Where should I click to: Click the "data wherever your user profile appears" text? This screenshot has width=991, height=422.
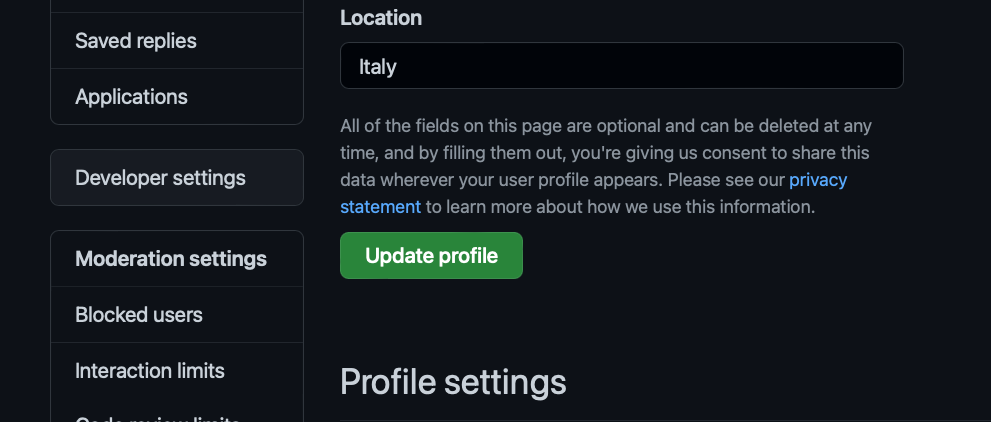[x=500, y=181]
